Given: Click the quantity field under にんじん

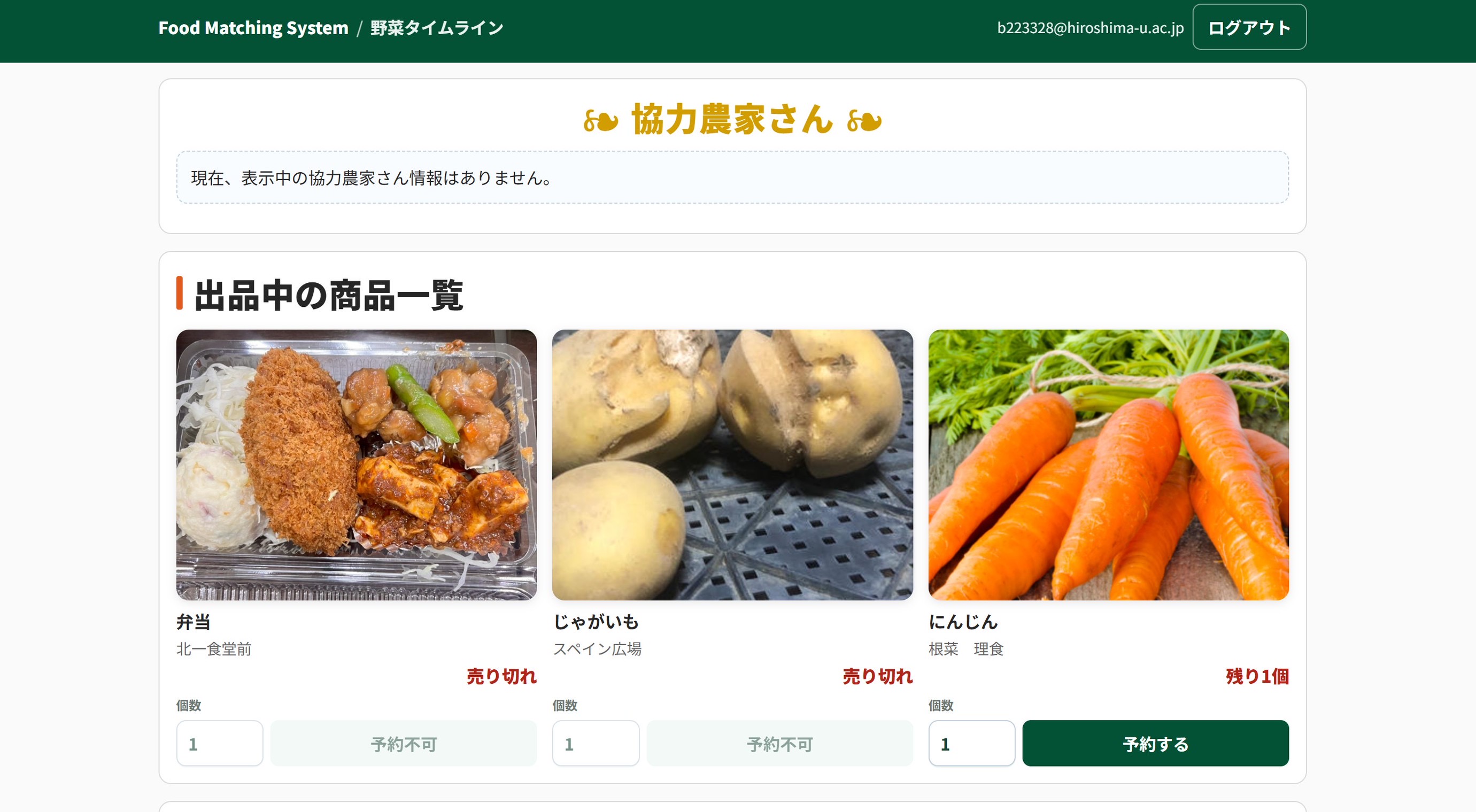Looking at the screenshot, I should (971, 743).
